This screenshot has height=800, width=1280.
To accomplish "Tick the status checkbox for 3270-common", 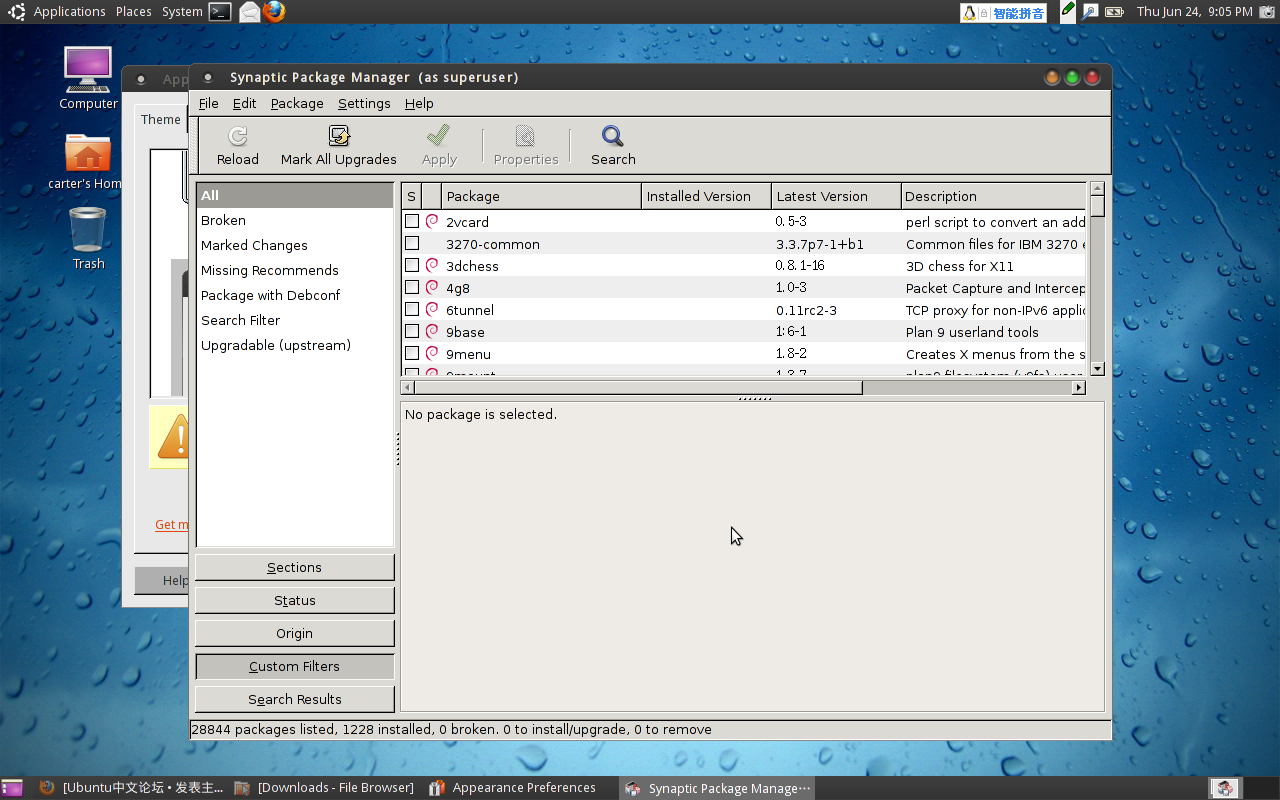I will 412,243.
